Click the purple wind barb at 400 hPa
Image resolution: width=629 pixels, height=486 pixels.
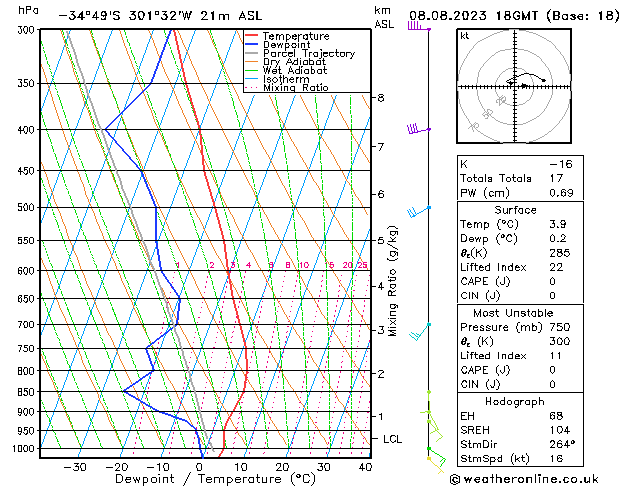tap(419, 129)
